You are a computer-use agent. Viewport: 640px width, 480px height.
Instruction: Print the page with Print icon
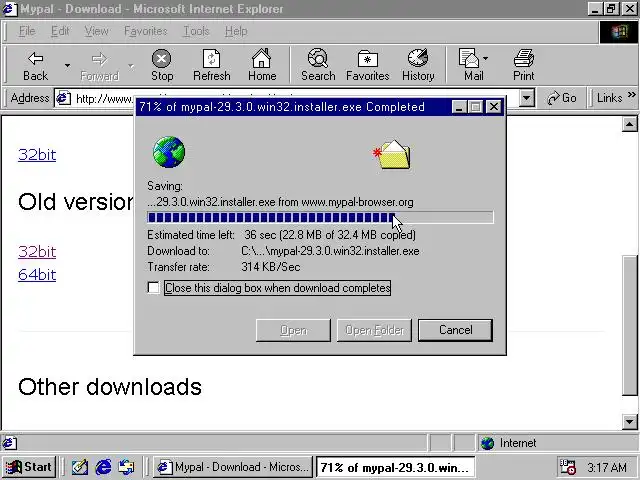pyautogui.click(x=524, y=65)
